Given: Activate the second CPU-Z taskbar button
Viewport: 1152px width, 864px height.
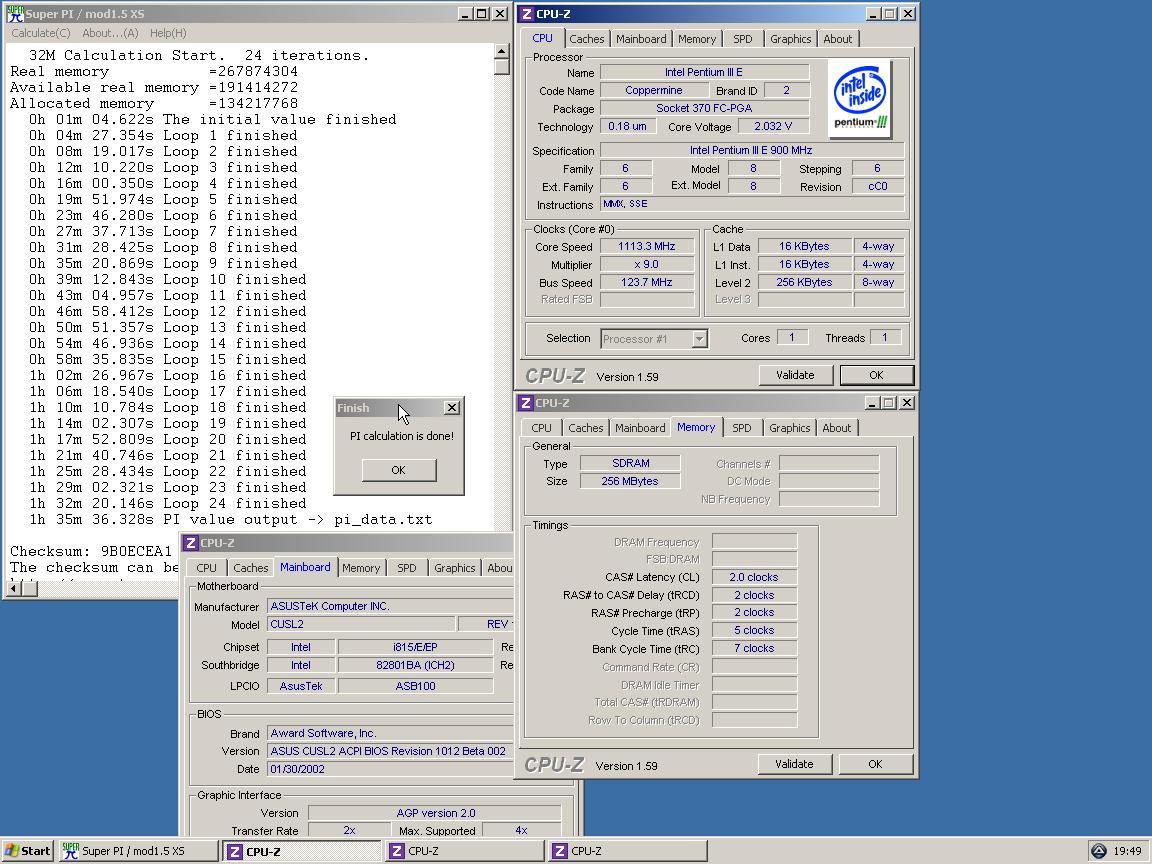Looking at the screenshot, I should click(x=464, y=851).
